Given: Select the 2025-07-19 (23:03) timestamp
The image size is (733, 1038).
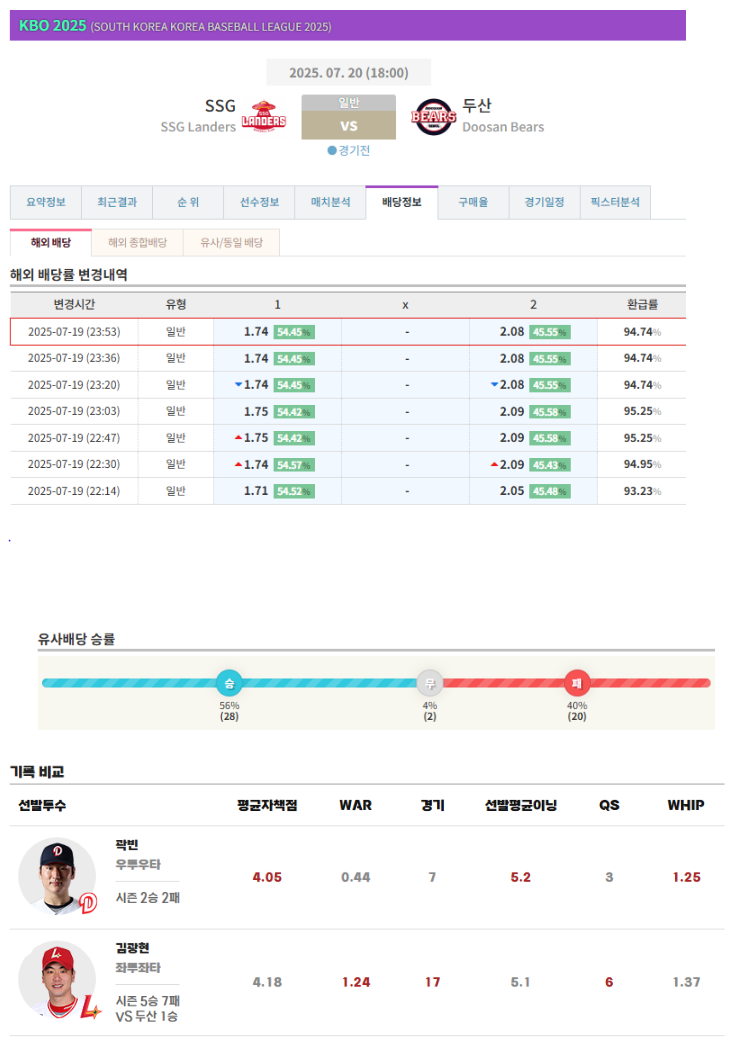Looking at the screenshot, I should pyautogui.click(x=74, y=411).
